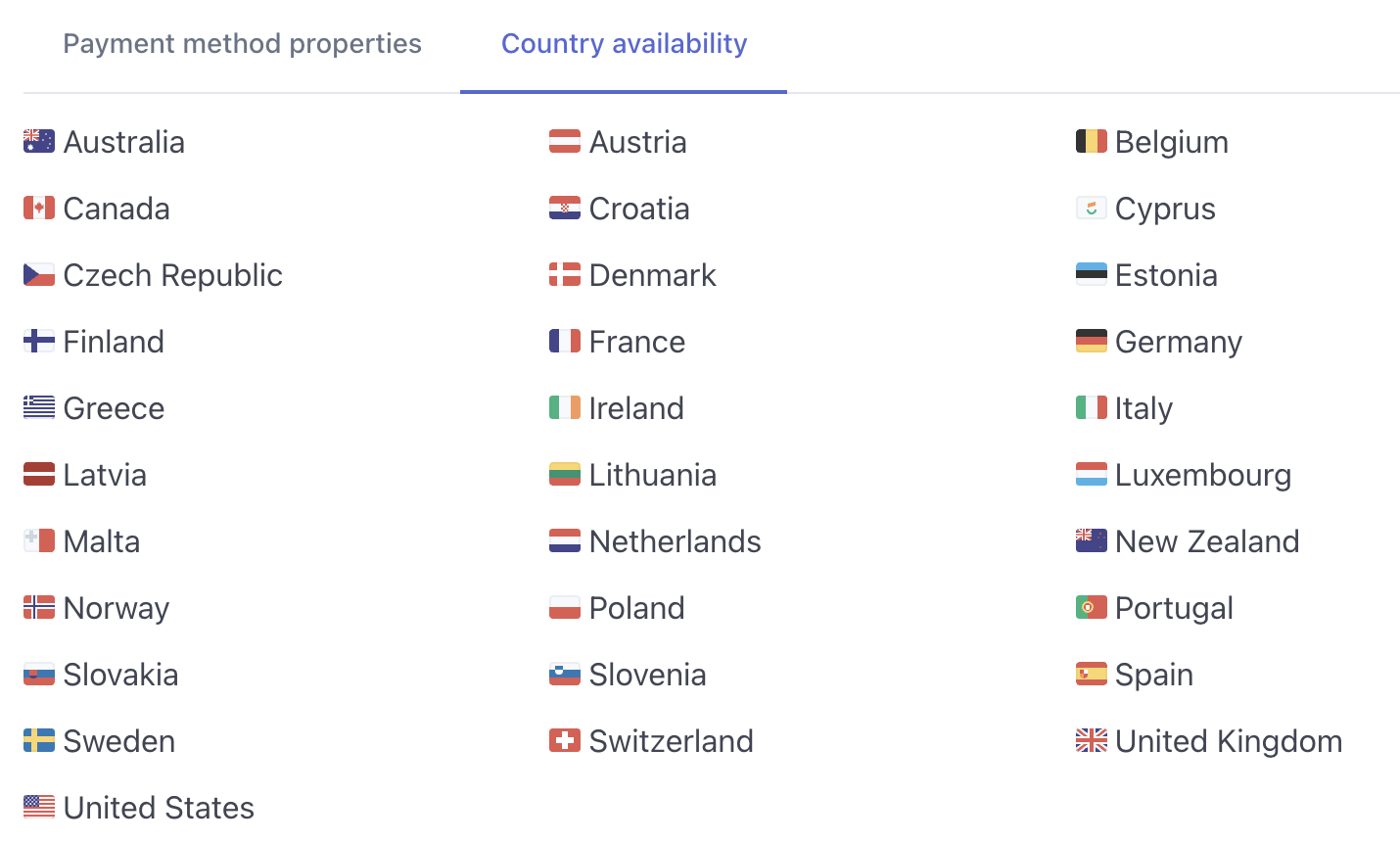Click the Portugal flag icon

point(1092,608)
